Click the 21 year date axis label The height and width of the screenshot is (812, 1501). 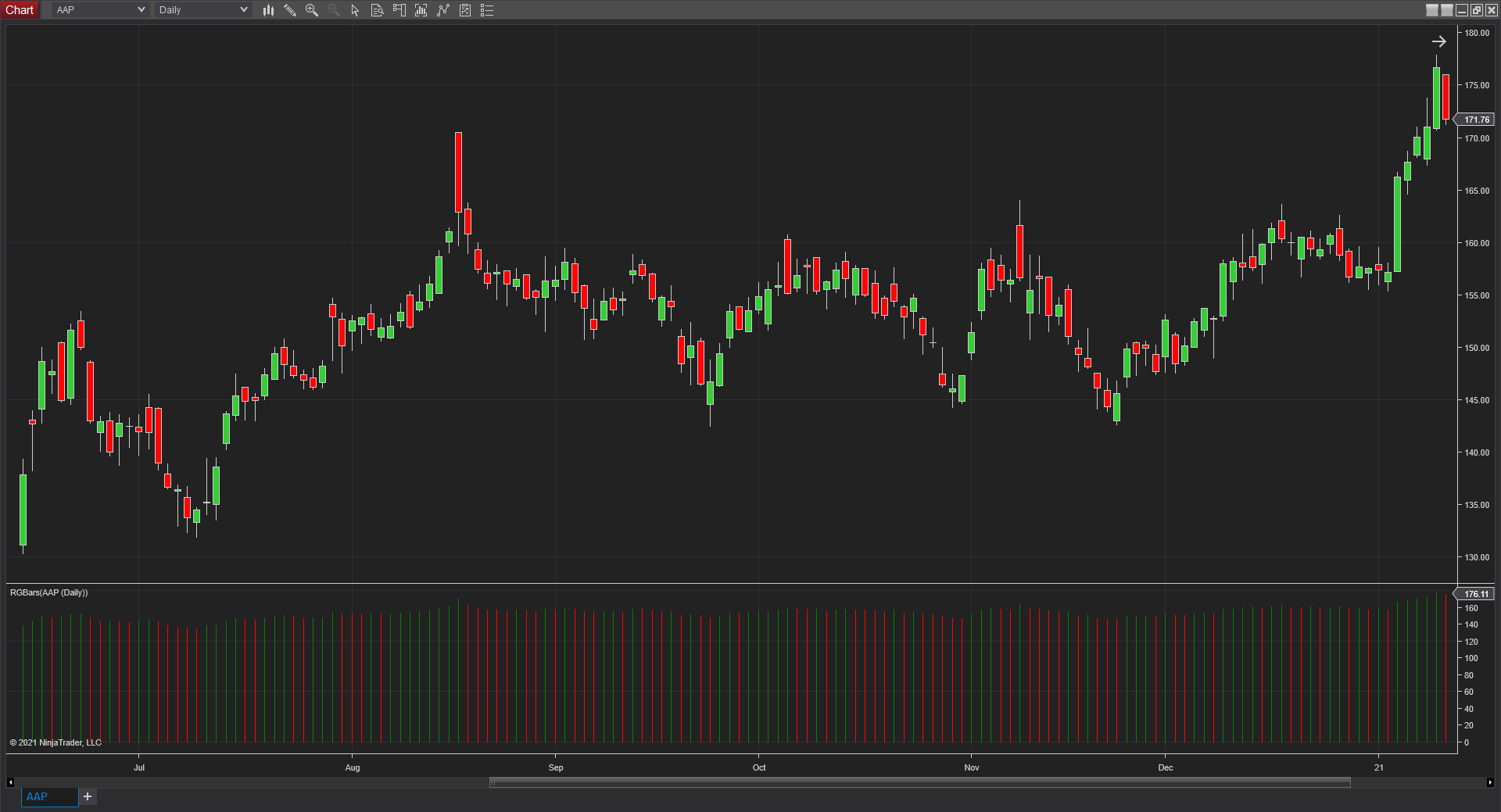point(1379,767)
